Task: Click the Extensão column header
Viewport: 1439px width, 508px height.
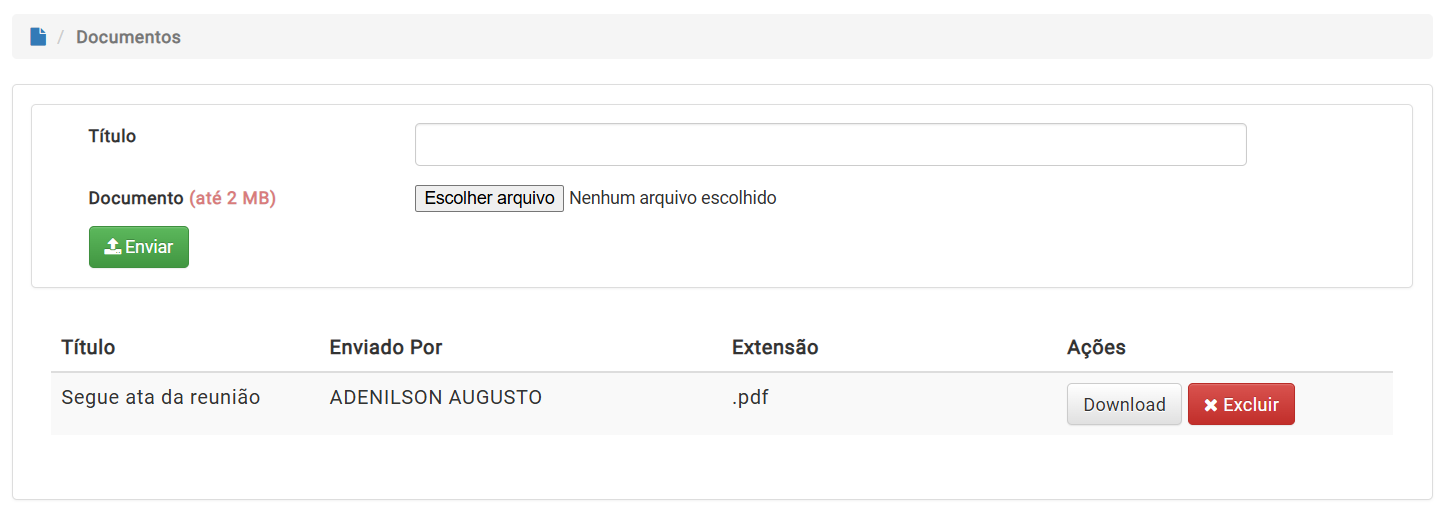Action: click(x=775, y=347)
